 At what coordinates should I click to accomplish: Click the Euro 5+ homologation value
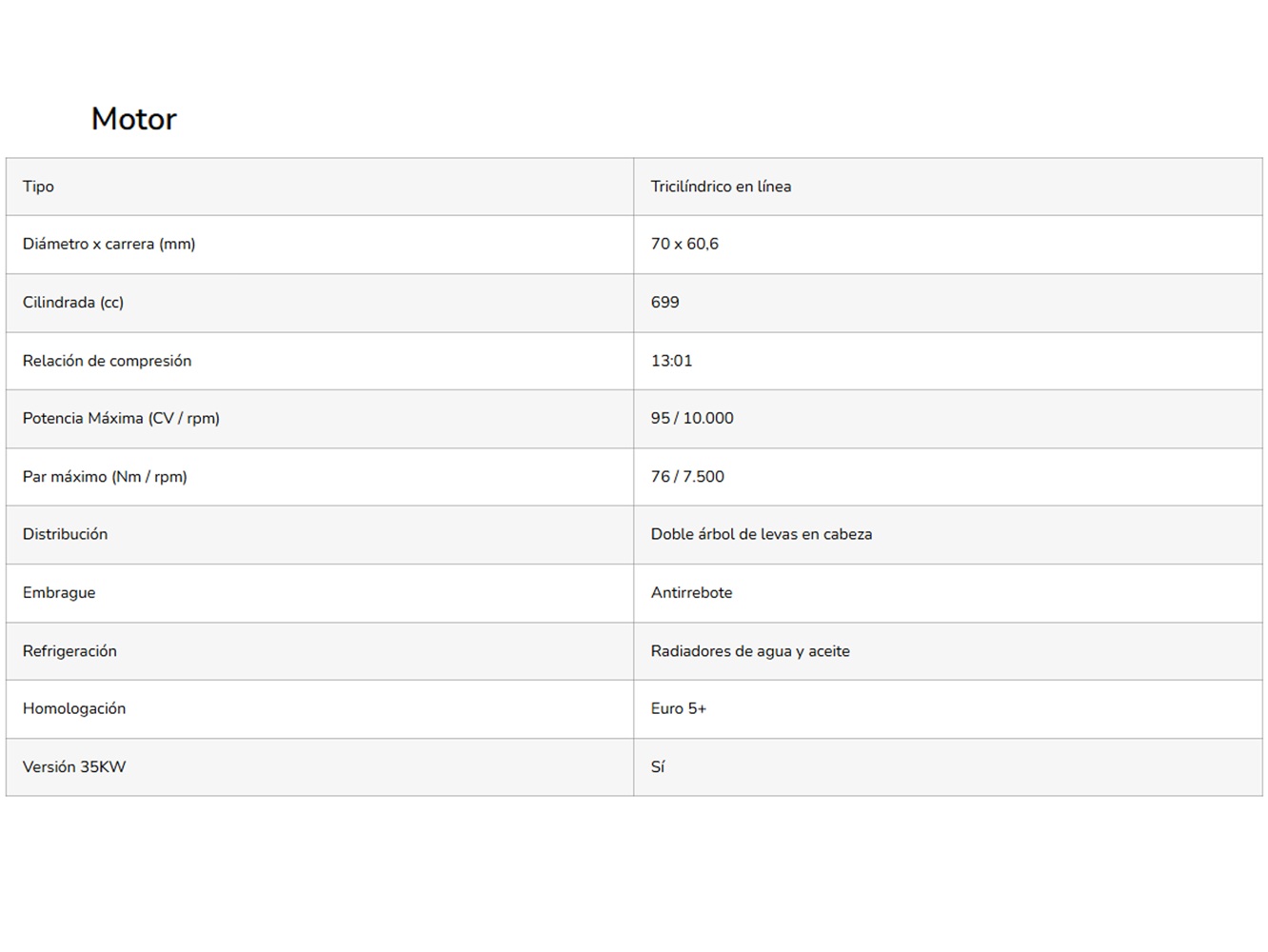coord(678,708)
